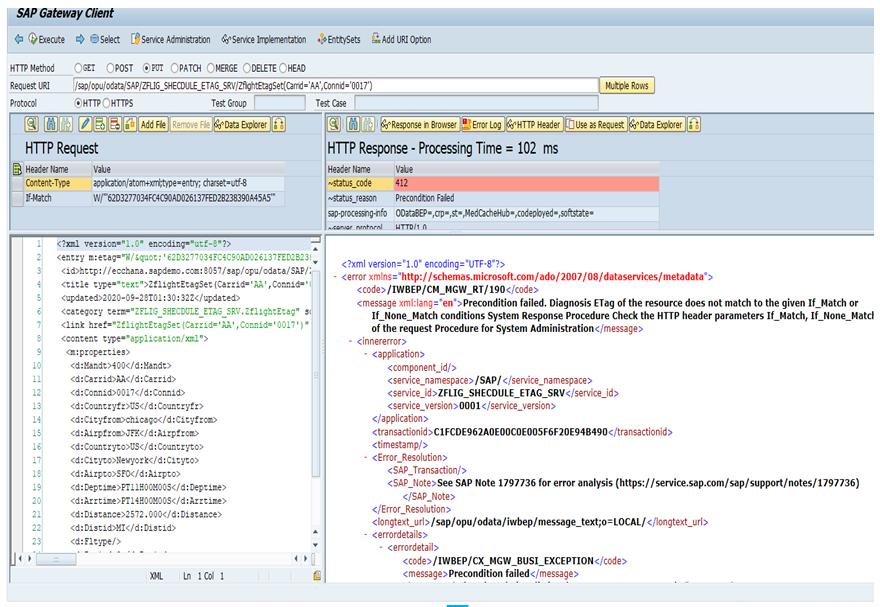
Task: Click the Request URI input field
Action: click(336, 86)
